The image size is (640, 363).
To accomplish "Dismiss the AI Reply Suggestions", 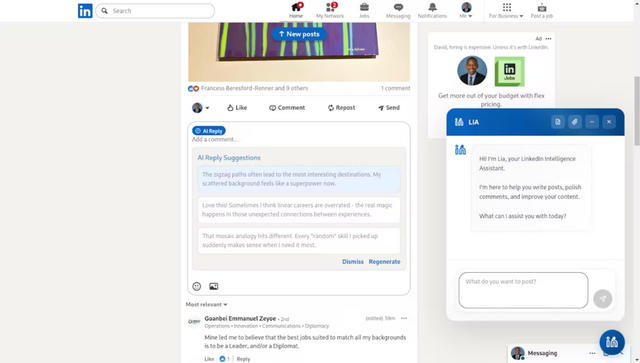I will tap(353, 261).
